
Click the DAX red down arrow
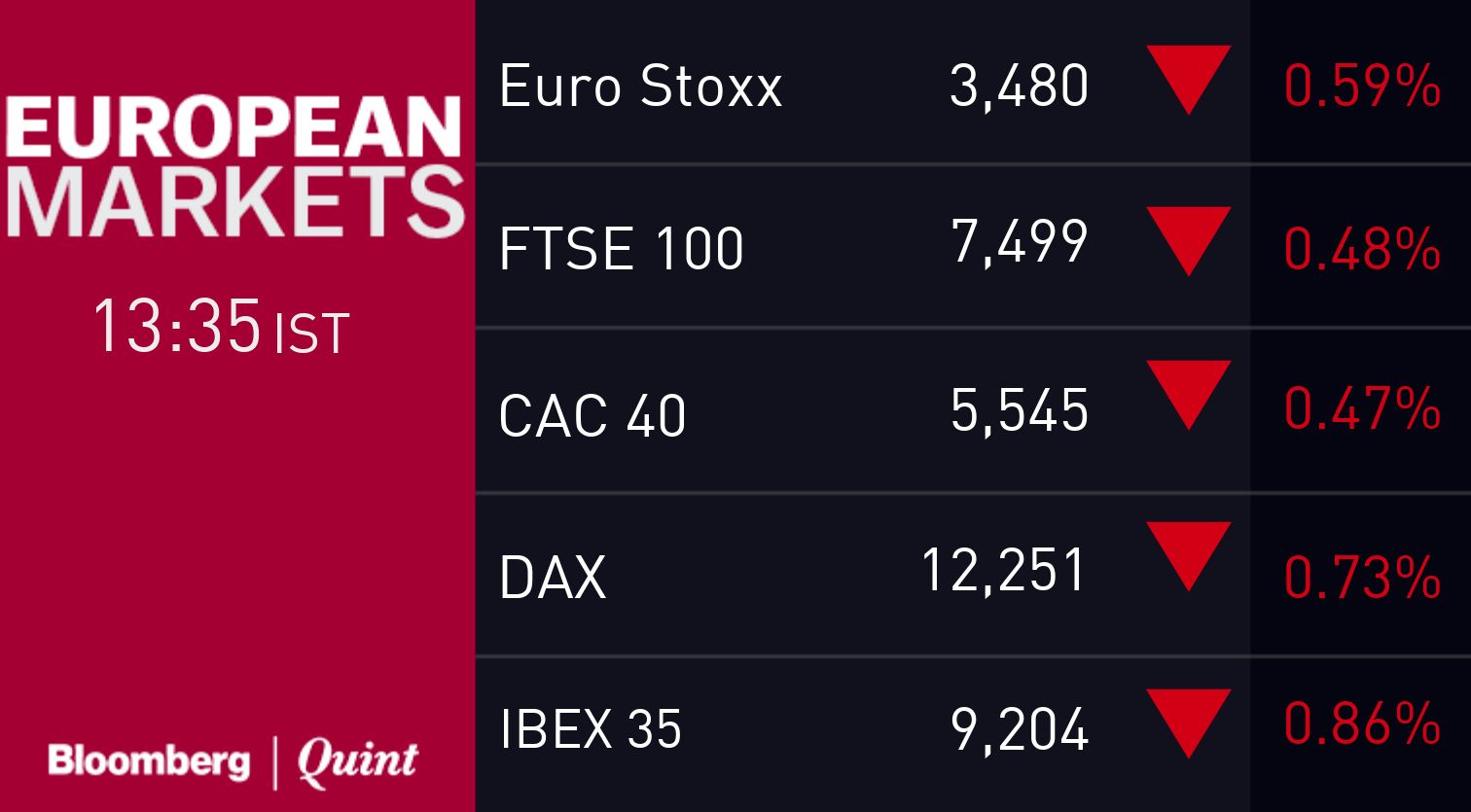[x=1188, y=552]
